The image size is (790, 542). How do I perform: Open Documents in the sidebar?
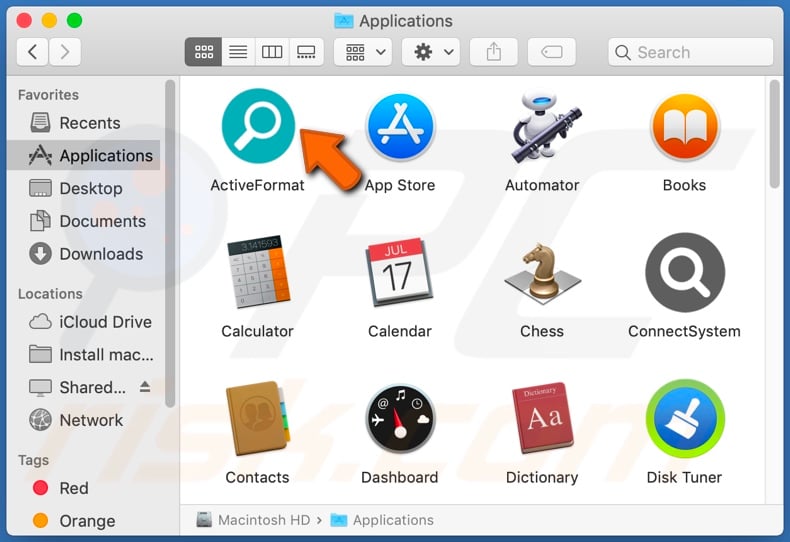[x=84, y=221]
